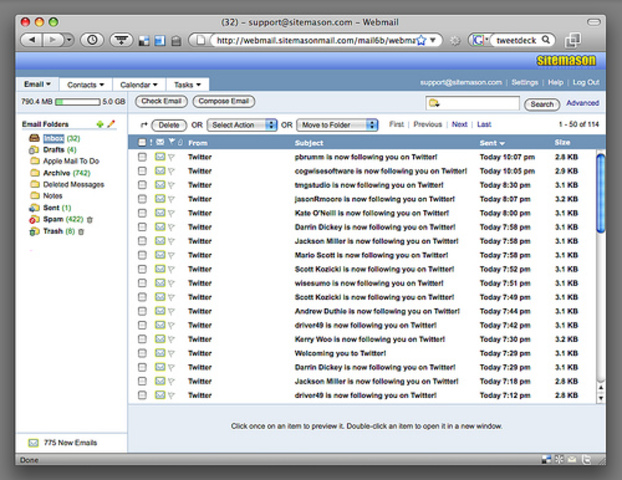Open the Advanced search link
Viewport: 622px width, 480px height.
click(x=582, y=103)
